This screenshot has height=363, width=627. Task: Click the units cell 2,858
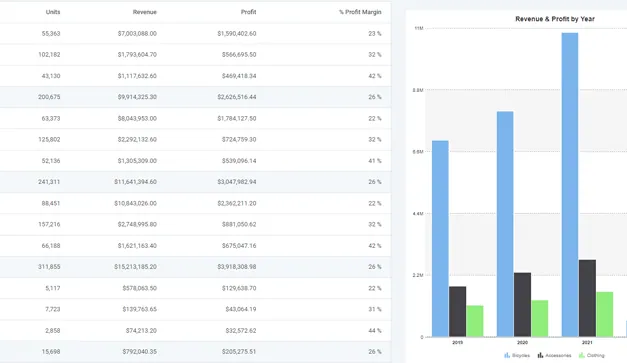point(53,331)
